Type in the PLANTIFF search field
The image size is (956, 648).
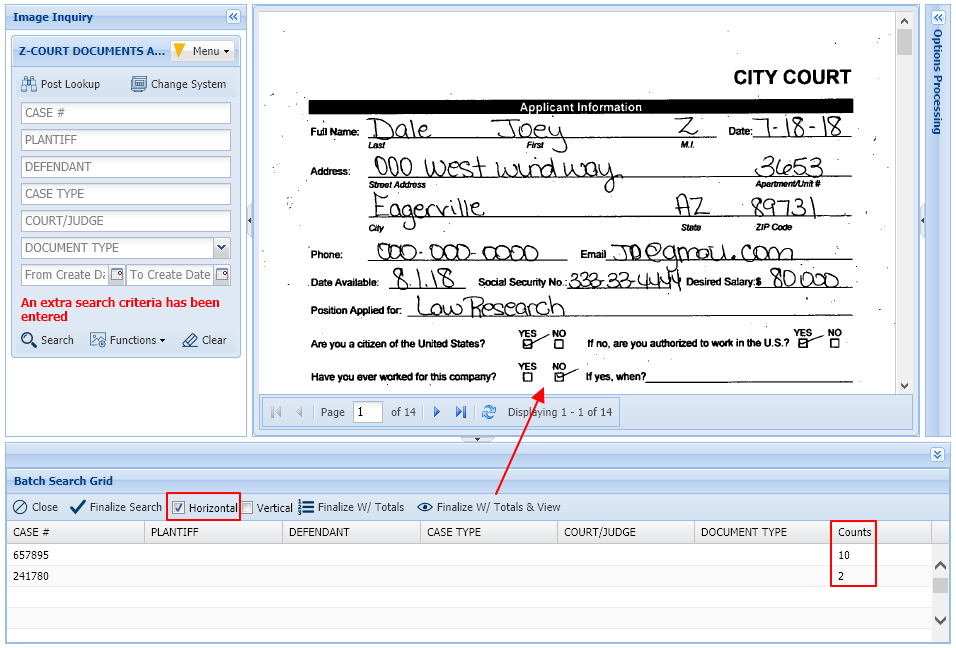point(125,140)
